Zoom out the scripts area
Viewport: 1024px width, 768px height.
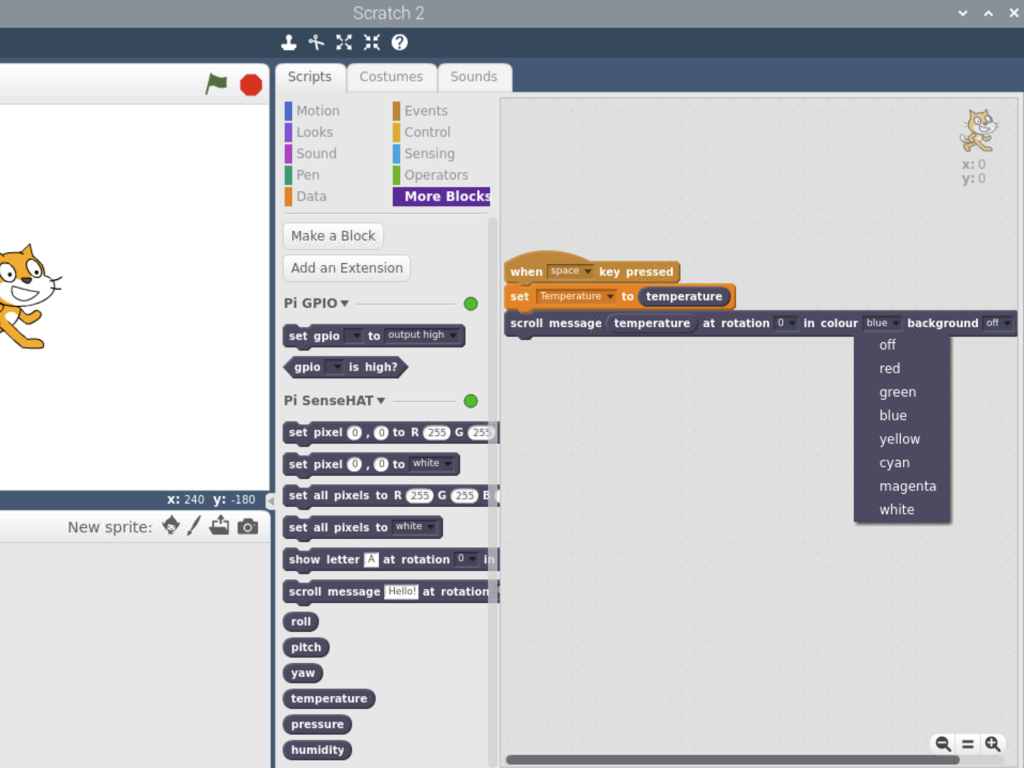[943, 744]
